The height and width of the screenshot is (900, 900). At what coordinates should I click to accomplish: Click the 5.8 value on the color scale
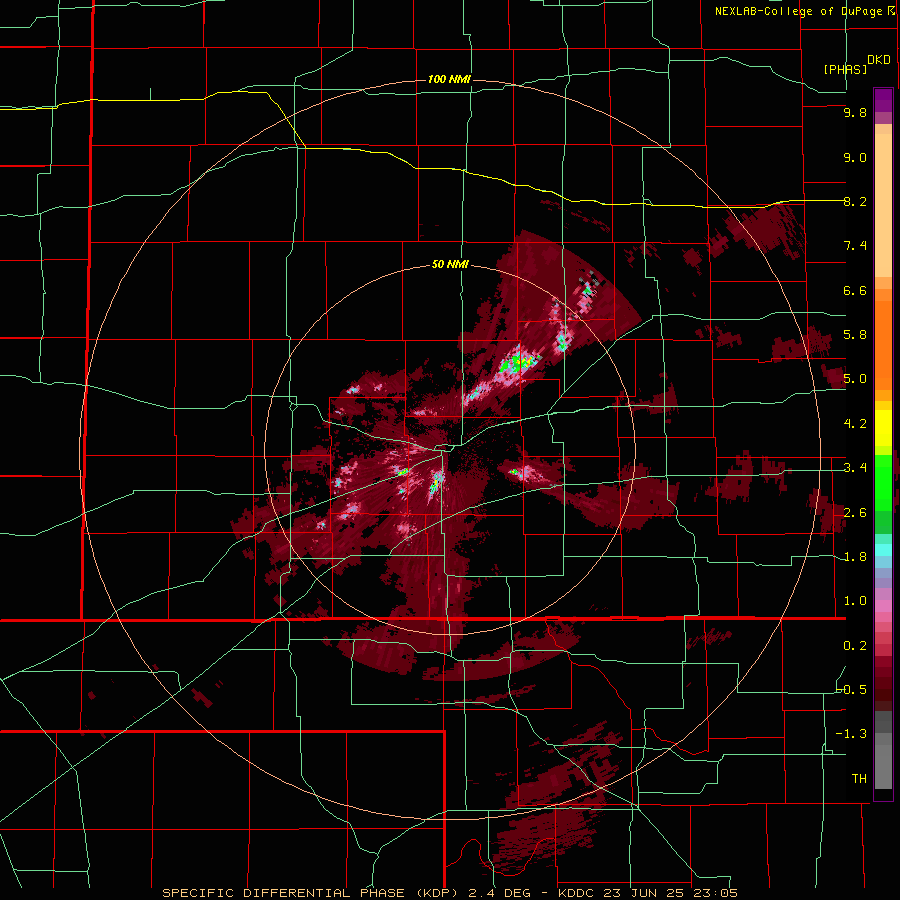point(855,335)
